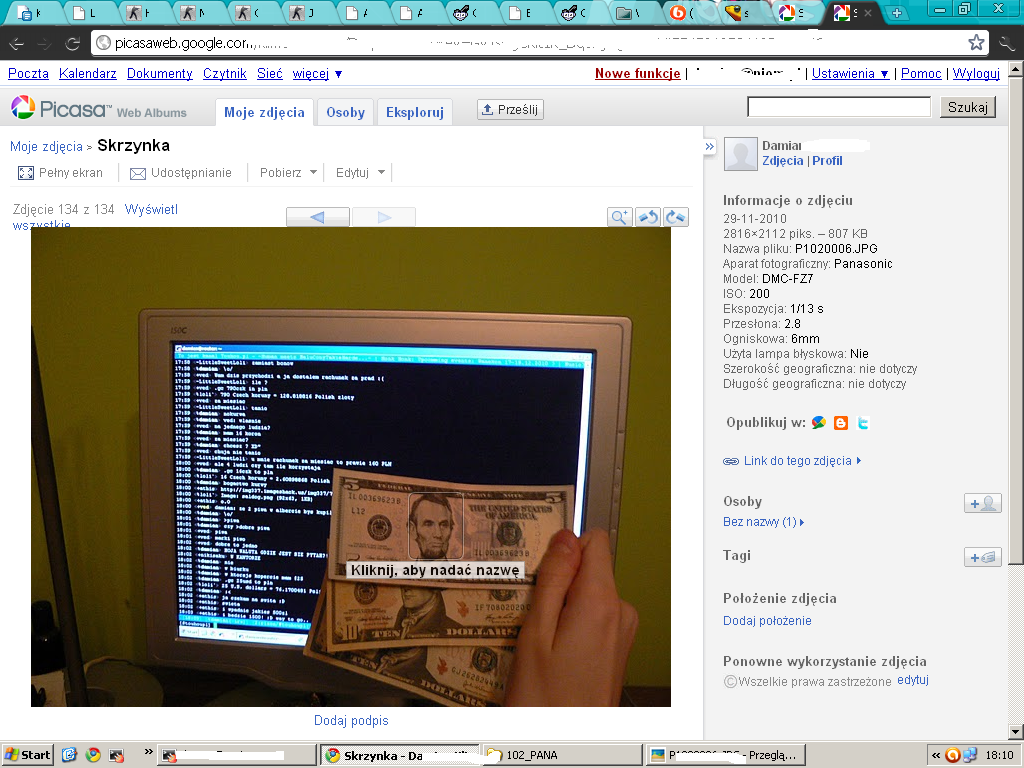Viewport: 1024px width, 768px height.
Task: Click Dodaj podpis below the photo
Action: [x=351, y=720]
